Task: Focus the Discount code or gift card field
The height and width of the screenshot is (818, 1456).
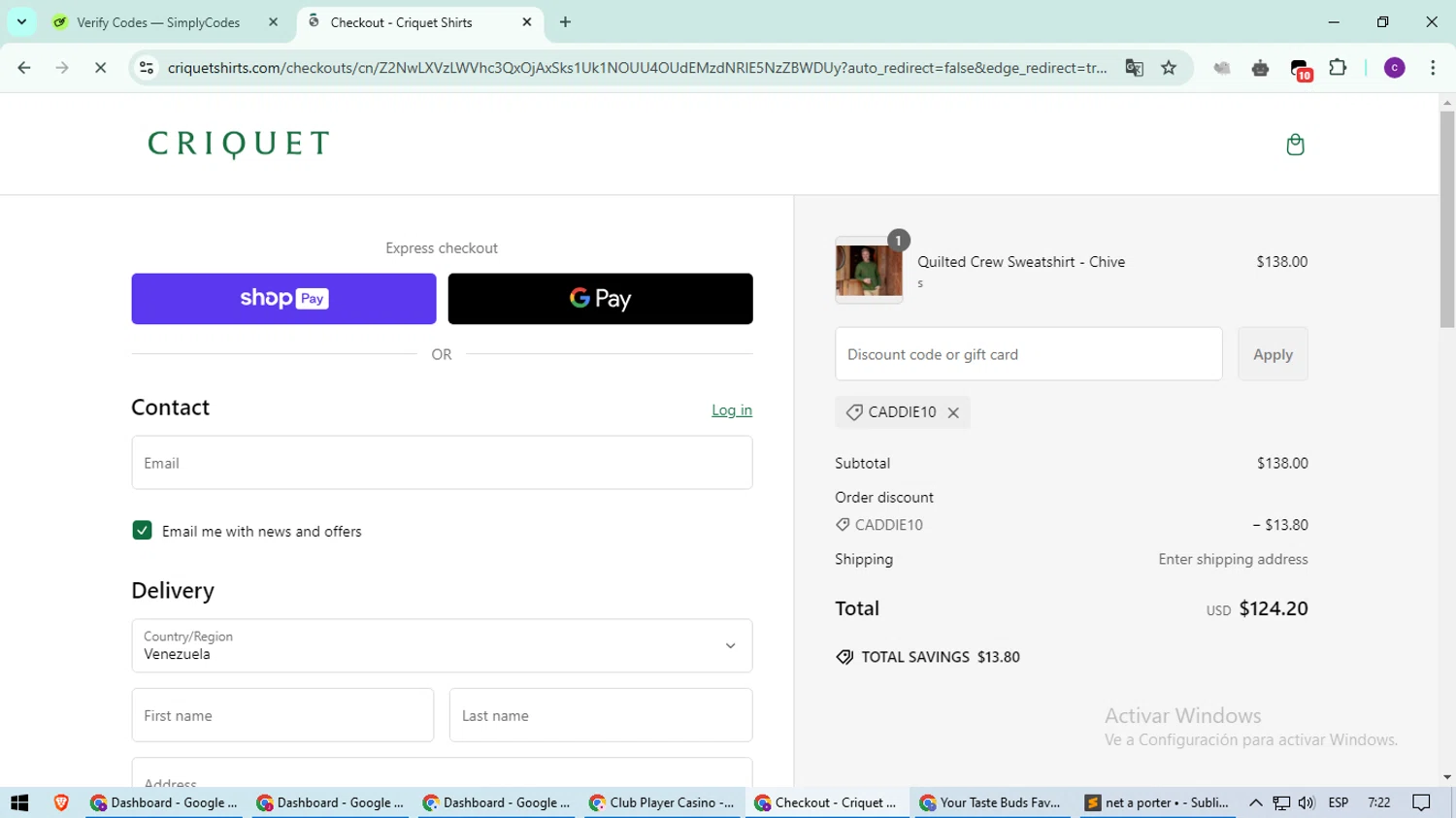Action: [x=1029, y=354]
